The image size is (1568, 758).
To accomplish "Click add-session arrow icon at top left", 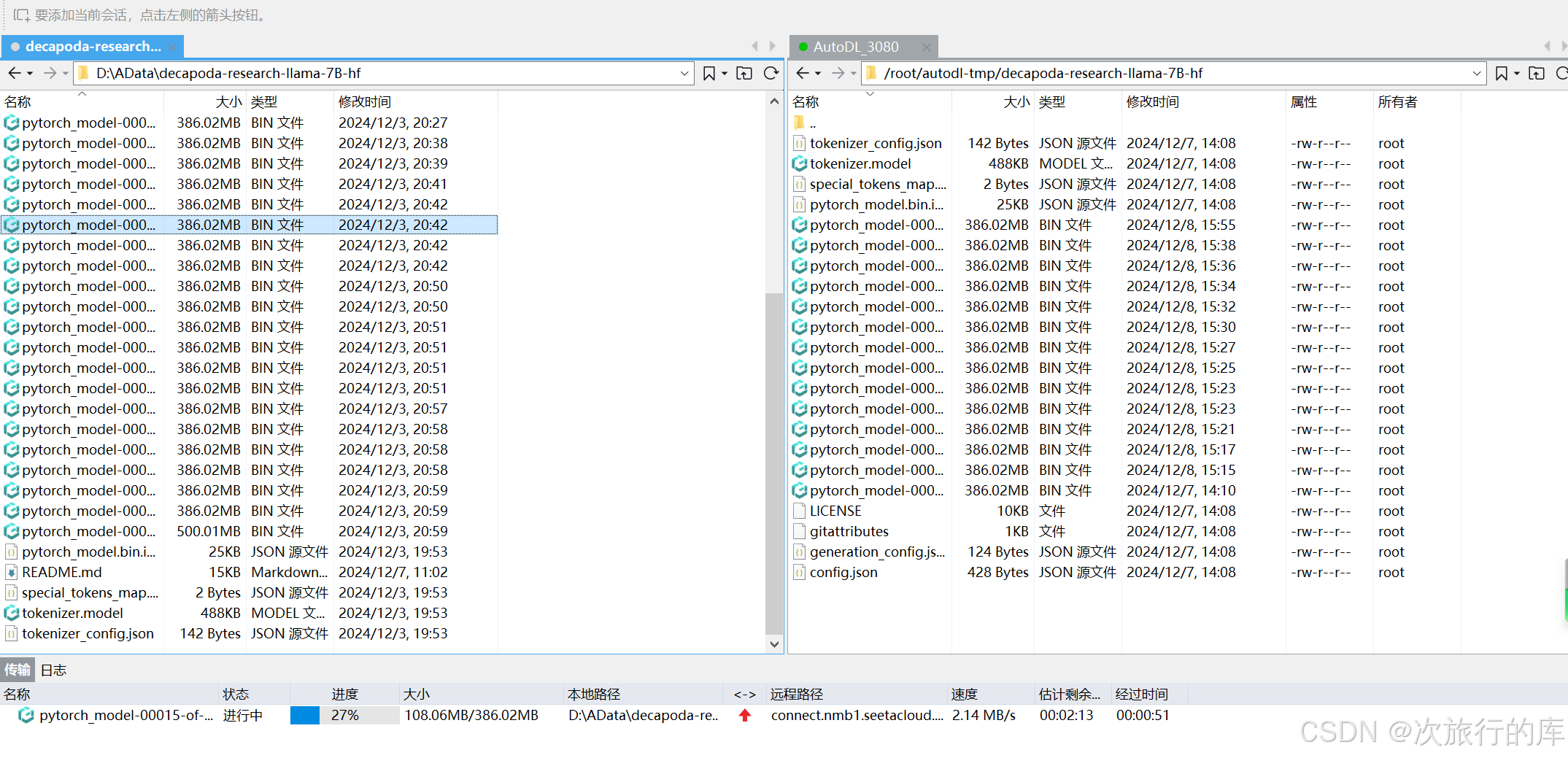I will click(22, 15).
